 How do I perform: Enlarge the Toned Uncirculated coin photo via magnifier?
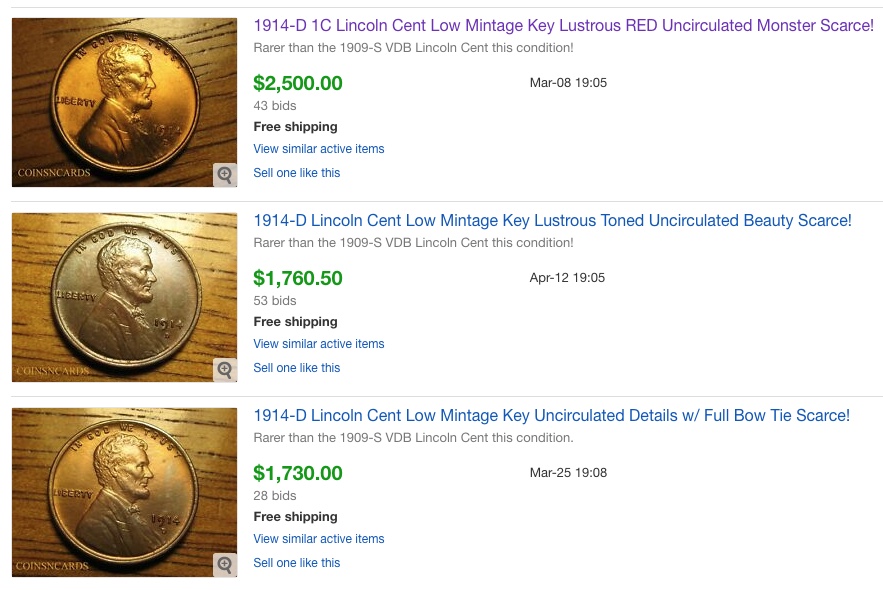225,370
